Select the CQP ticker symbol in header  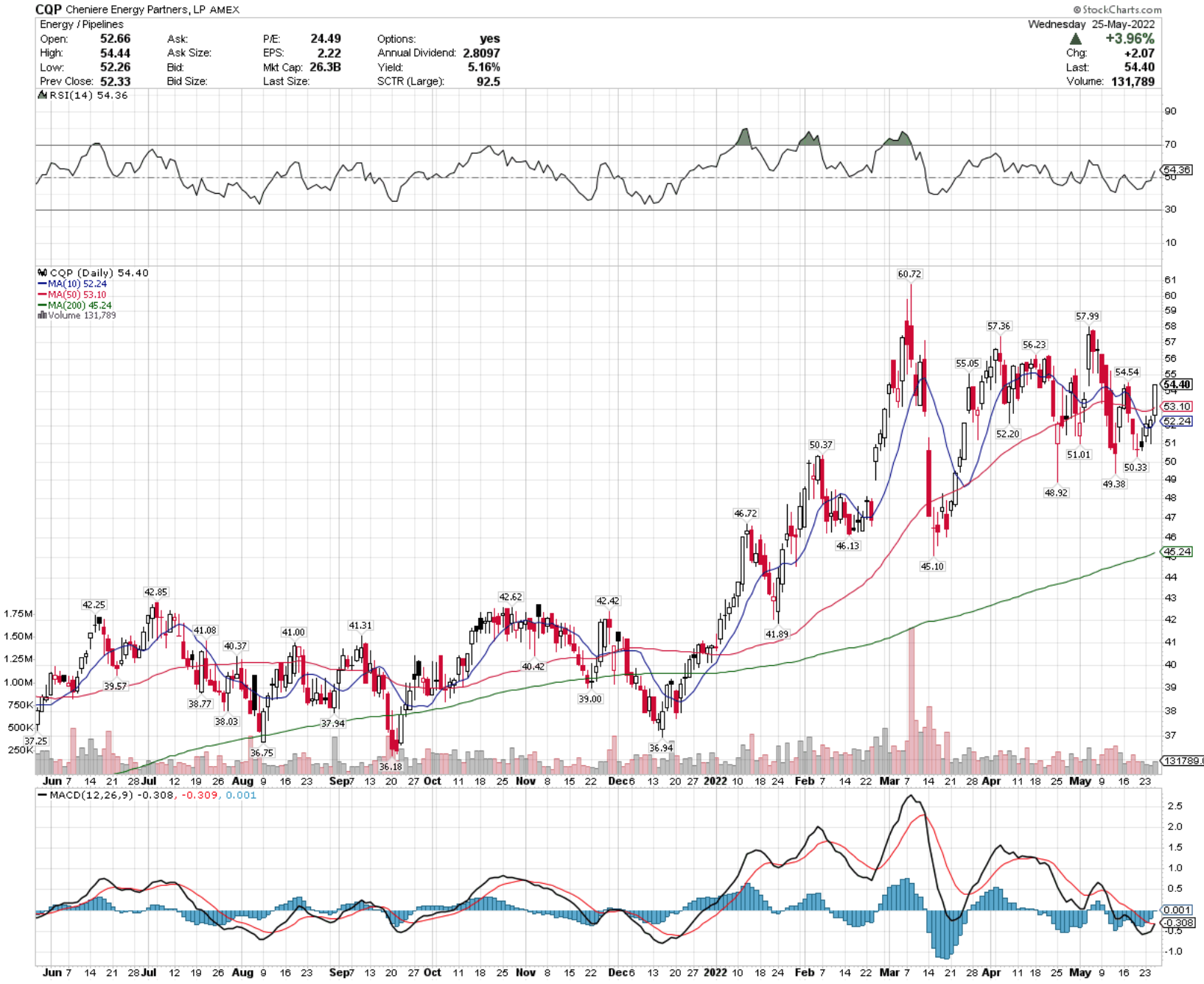pyautogui.click(x=49, y=10)
